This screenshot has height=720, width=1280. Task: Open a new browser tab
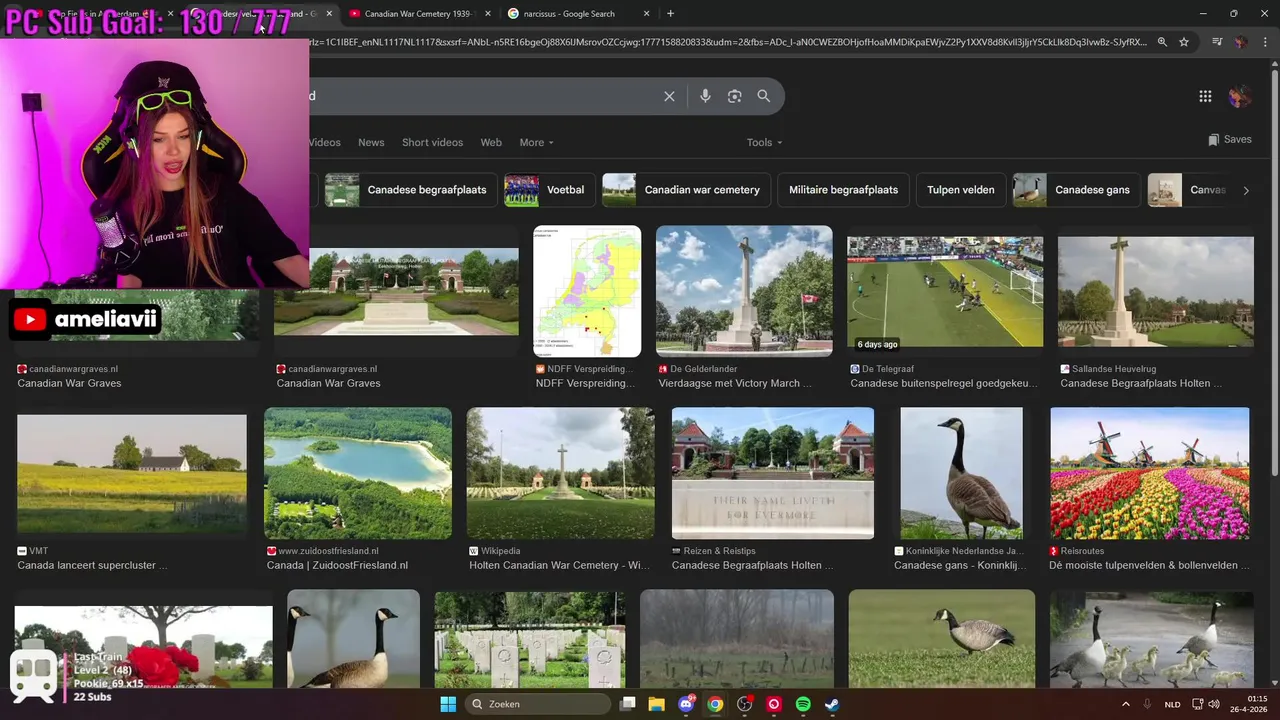coord(670,14)
